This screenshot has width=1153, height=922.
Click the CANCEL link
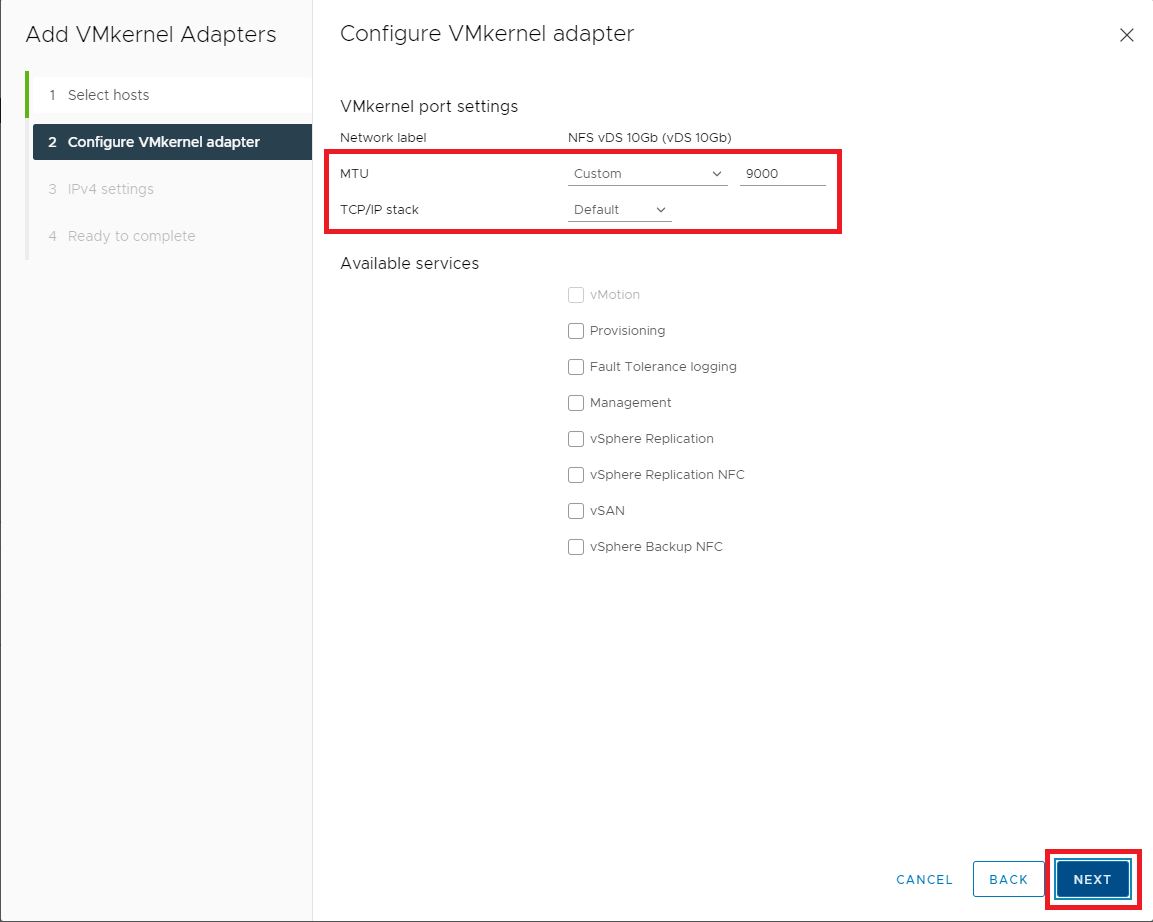click(x=924, y=879)
